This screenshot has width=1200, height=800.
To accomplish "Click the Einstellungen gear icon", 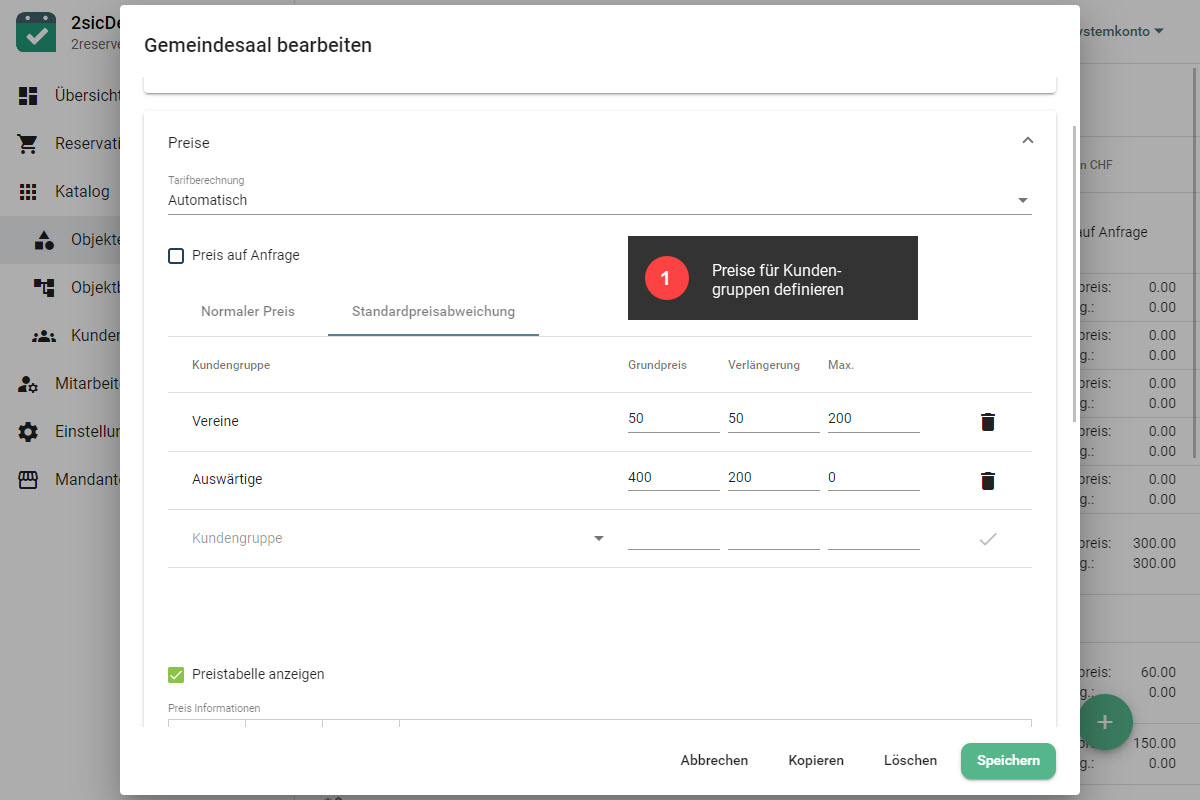I will tap(28, 432).
